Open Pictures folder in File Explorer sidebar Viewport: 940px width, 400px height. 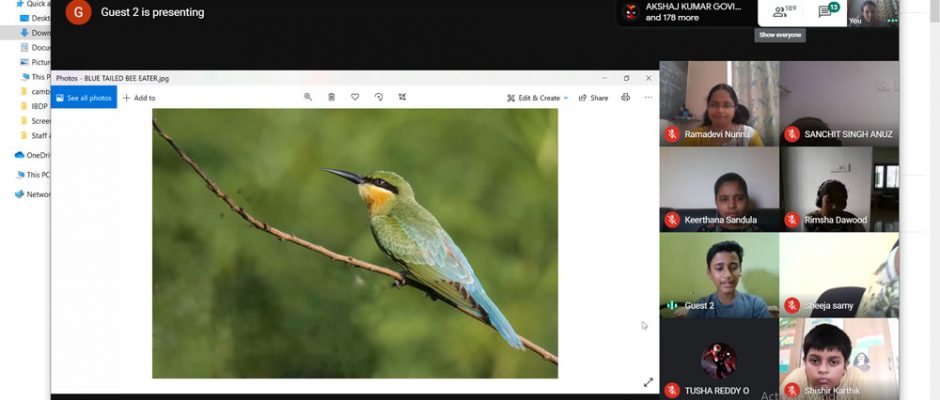(x=35, y=62)
